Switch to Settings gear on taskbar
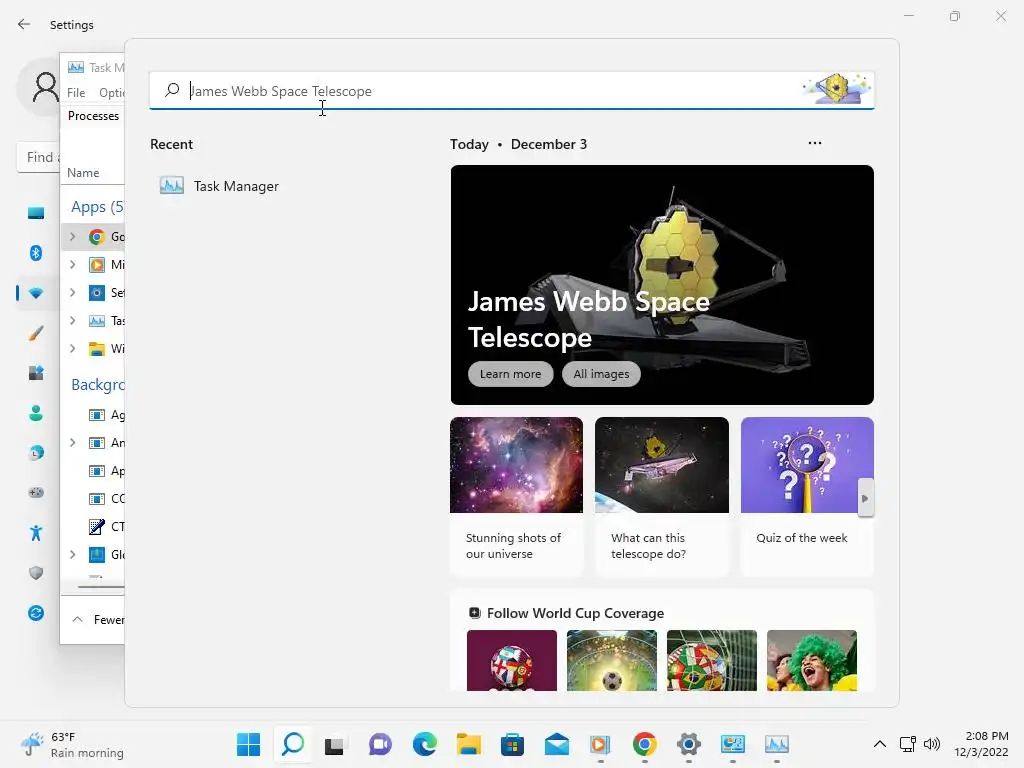 [x=688, y=744]
